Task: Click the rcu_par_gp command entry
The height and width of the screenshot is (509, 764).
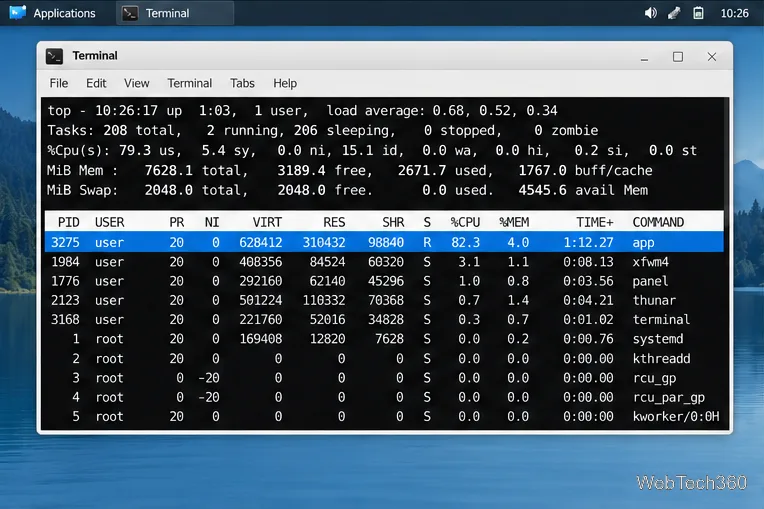Action: 668,397
